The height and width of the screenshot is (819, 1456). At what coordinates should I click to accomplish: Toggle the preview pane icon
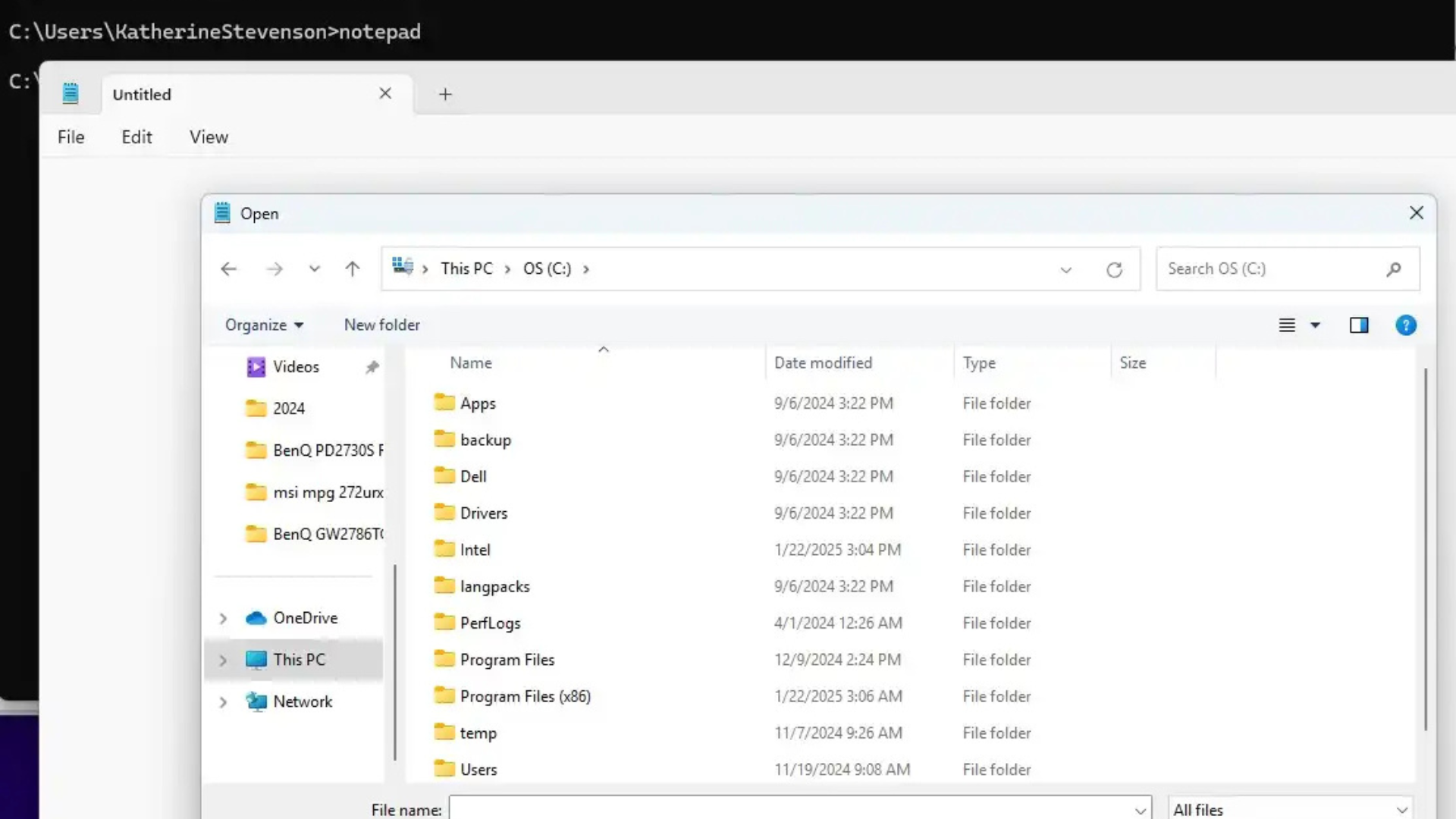pos(1358,325)
